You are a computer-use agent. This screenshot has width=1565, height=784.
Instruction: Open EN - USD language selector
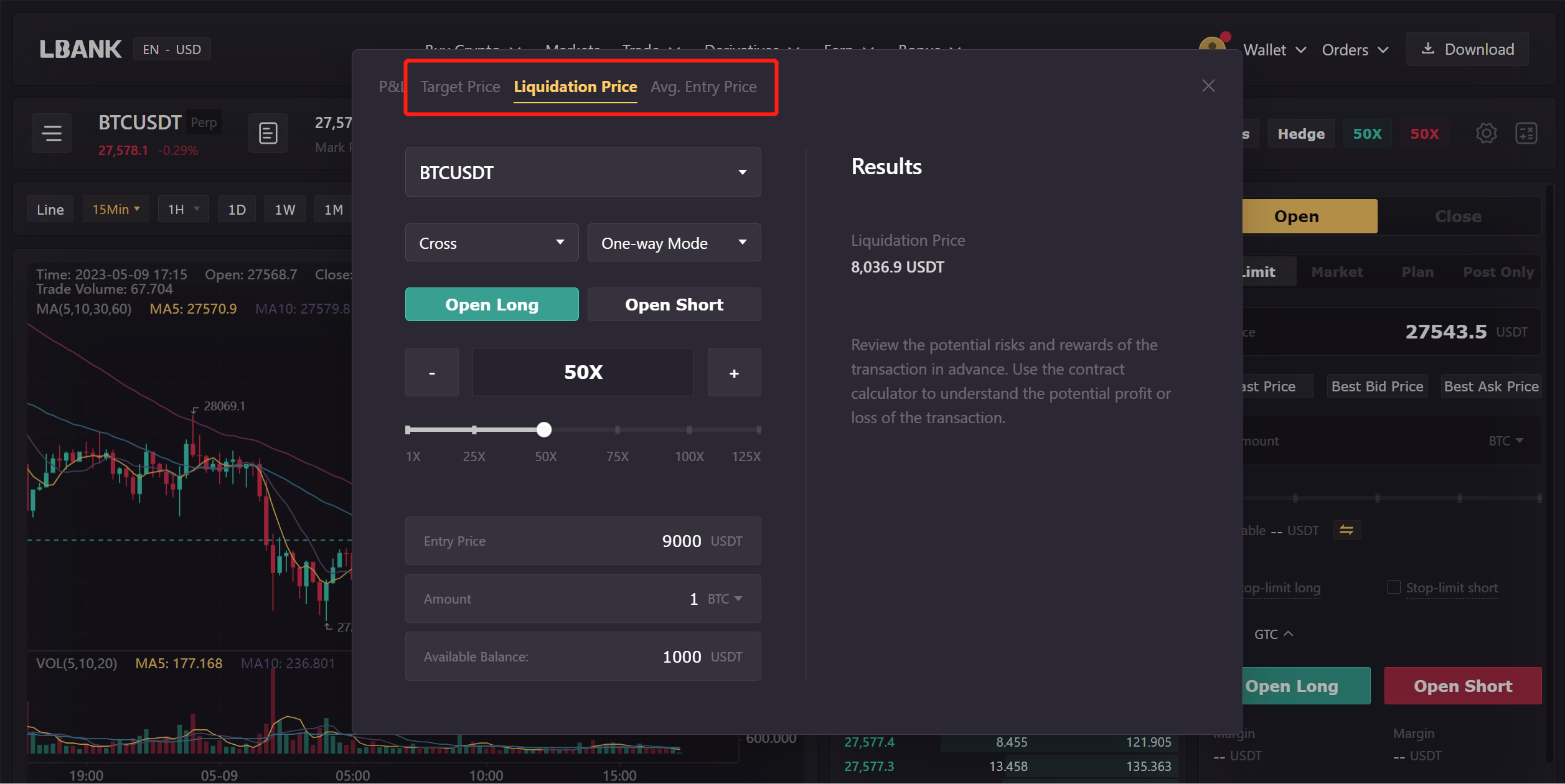tap(172, 49)
